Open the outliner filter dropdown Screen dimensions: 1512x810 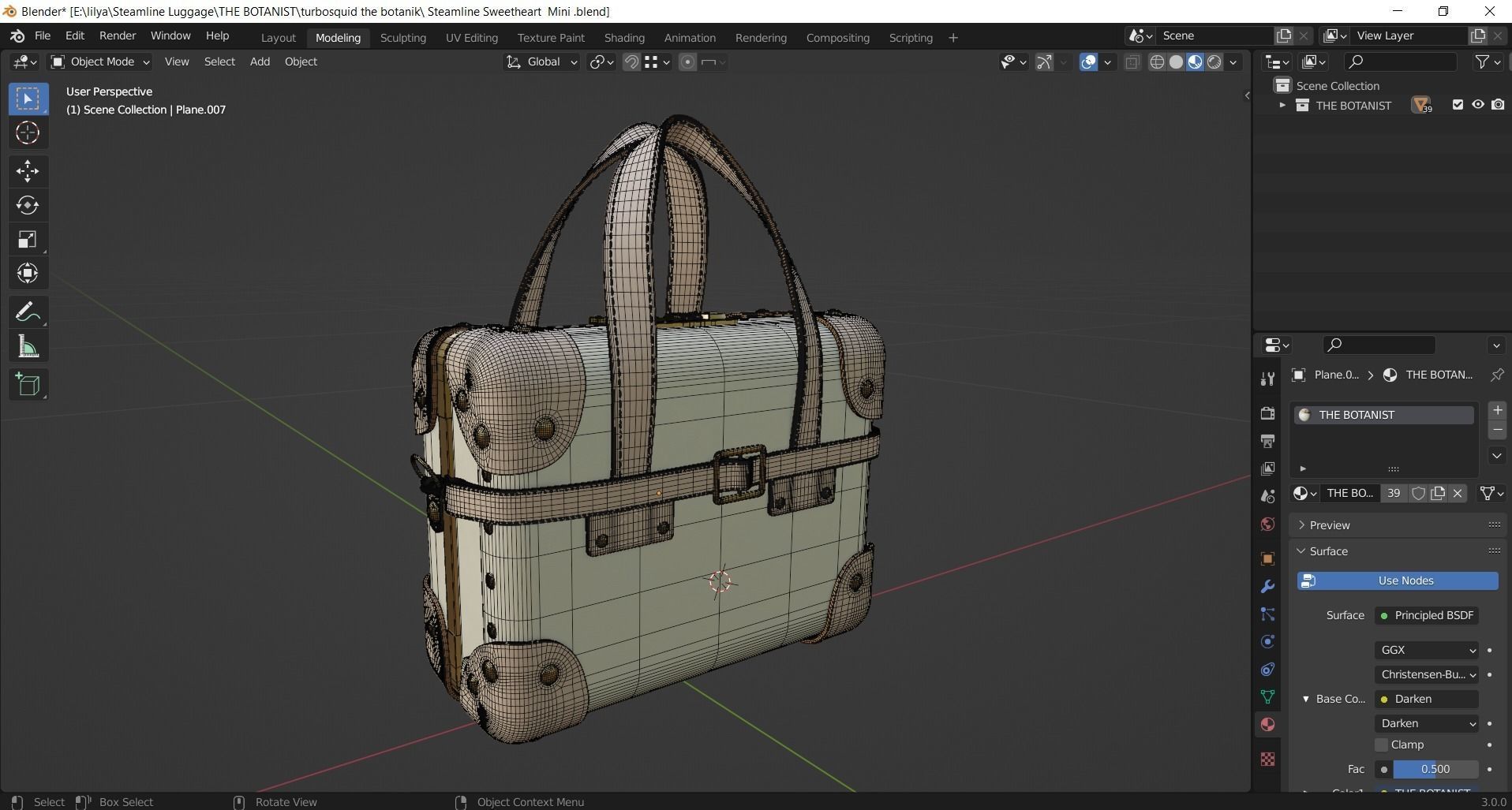click(x=1488, y=62)
